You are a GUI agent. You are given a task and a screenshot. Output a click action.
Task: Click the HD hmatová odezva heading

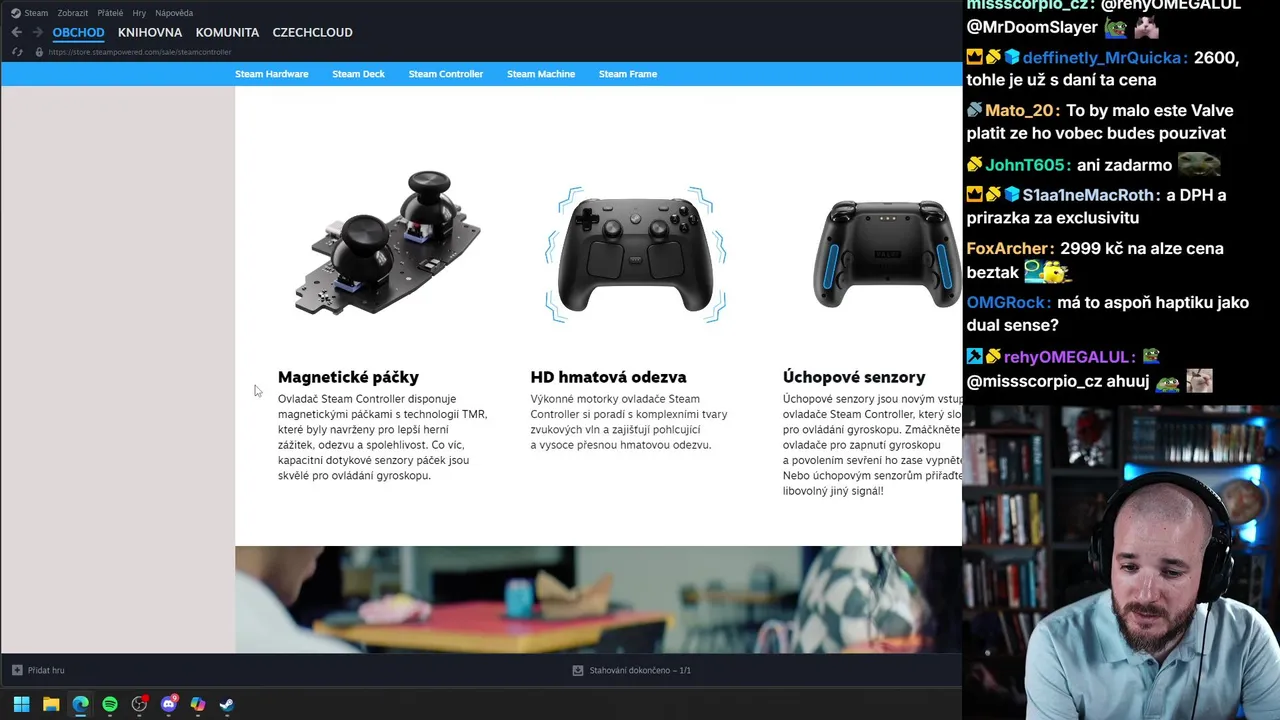point(608,377)
